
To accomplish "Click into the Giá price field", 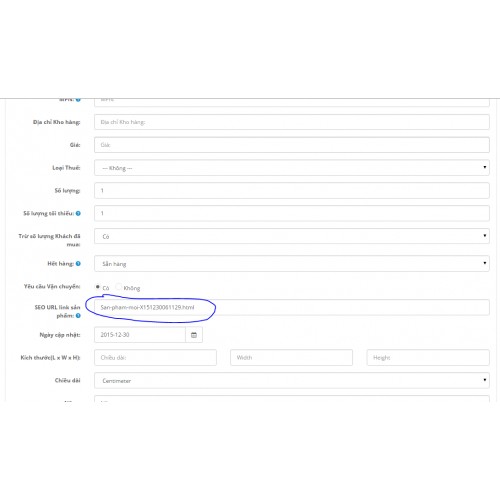I will pyautogui.click(x=292, y=145).
